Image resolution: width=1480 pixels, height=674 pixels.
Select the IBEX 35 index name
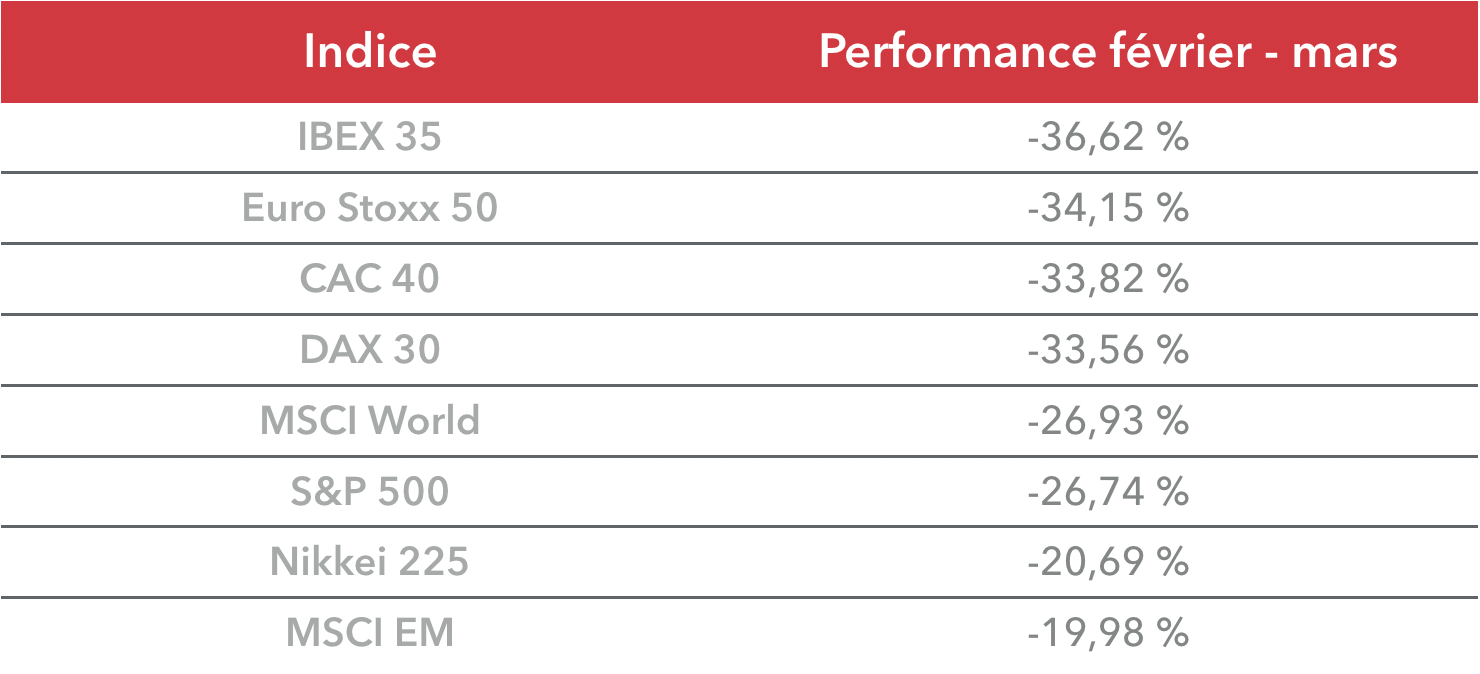tap(370, 137)
